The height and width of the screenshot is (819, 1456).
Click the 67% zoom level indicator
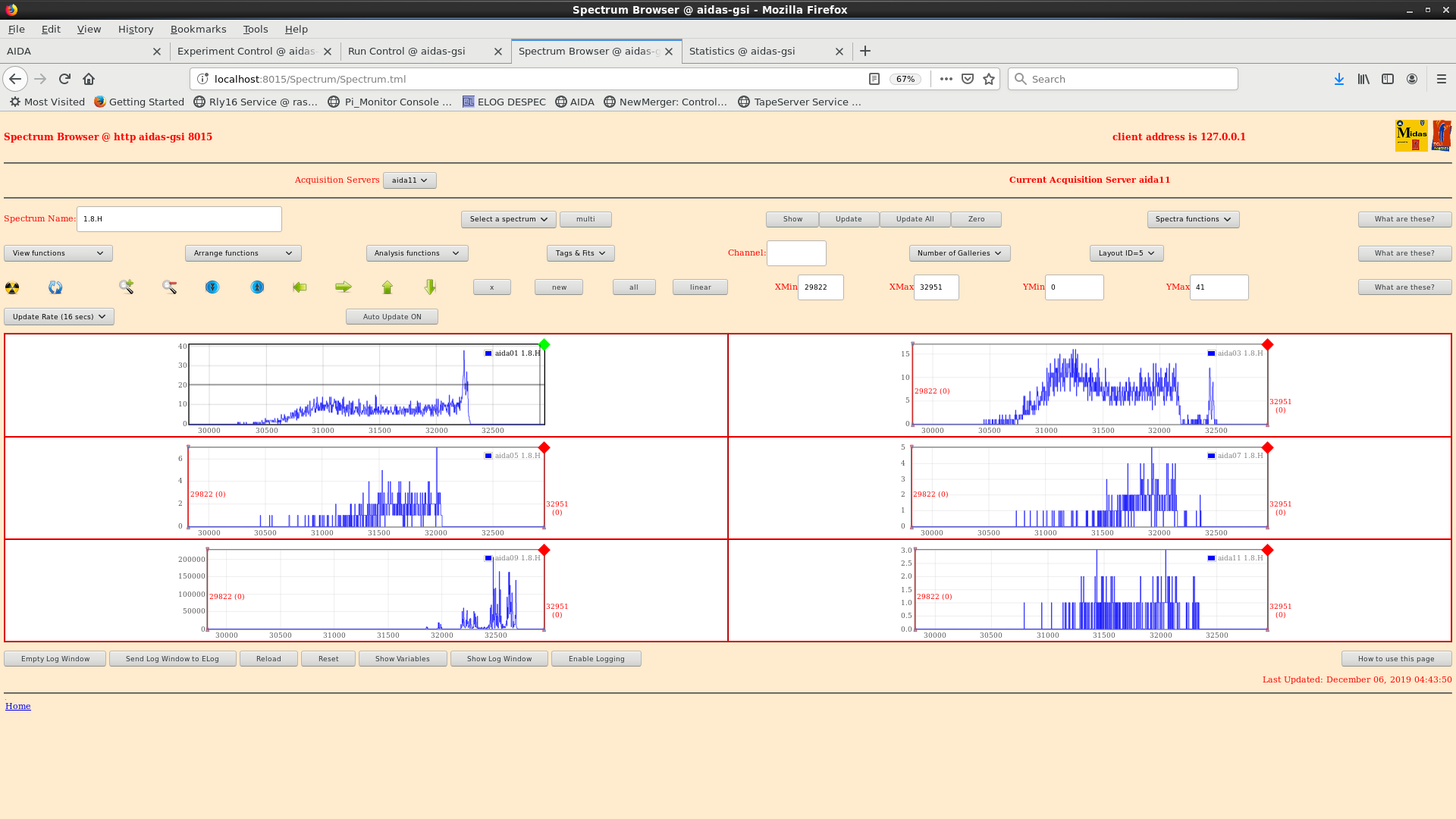905,79
